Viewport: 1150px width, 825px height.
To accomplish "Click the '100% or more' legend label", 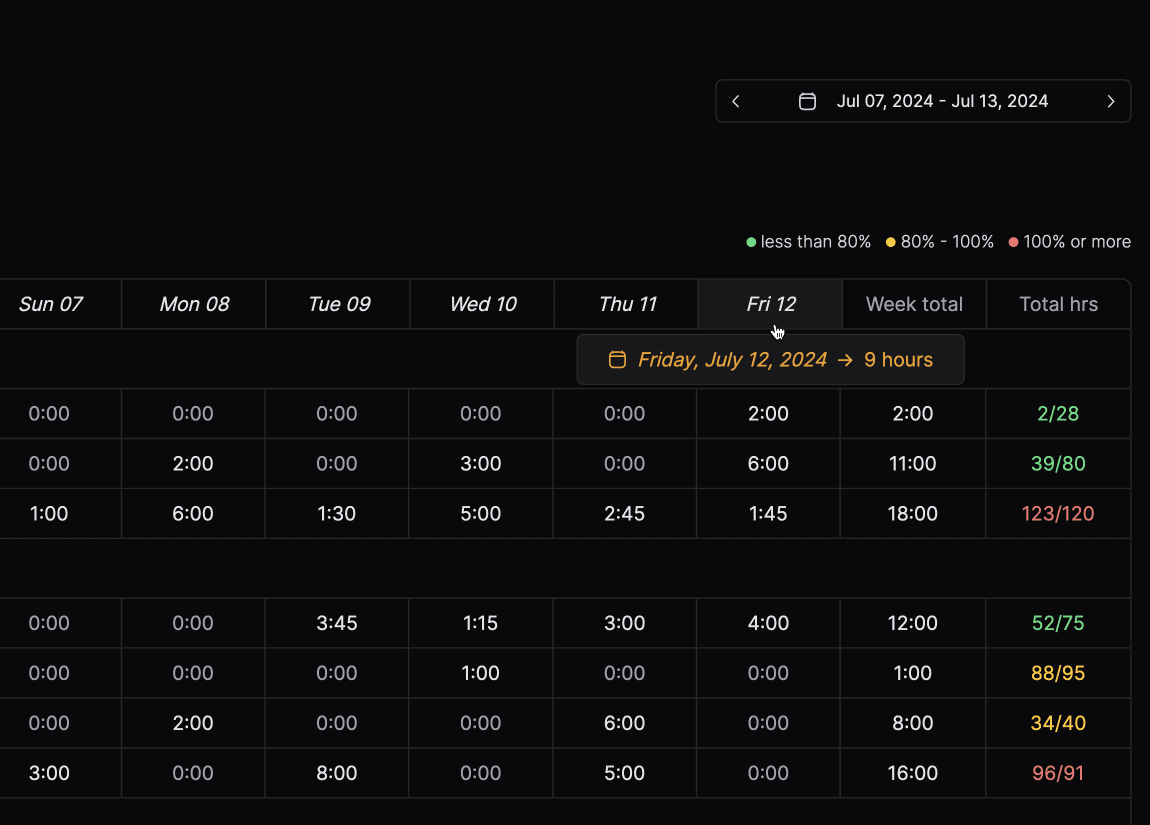I will [x=1077, y=242].
